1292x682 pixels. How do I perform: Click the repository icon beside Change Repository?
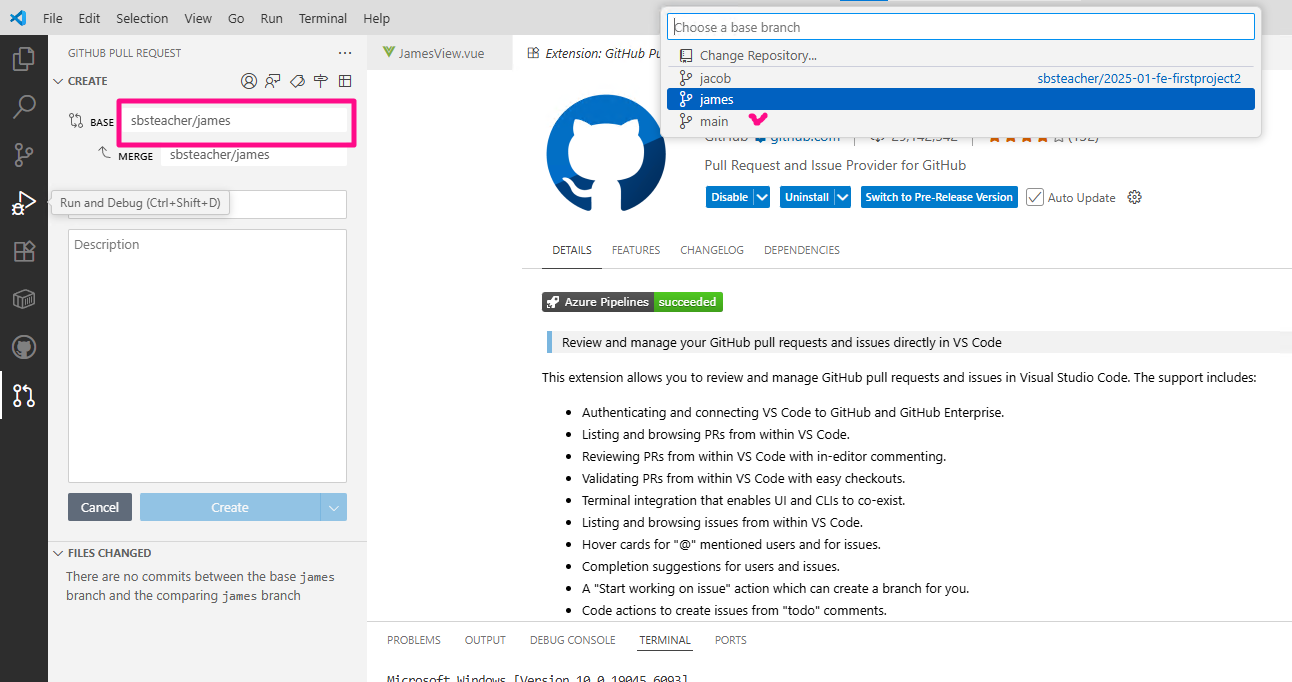coord(685,56)
